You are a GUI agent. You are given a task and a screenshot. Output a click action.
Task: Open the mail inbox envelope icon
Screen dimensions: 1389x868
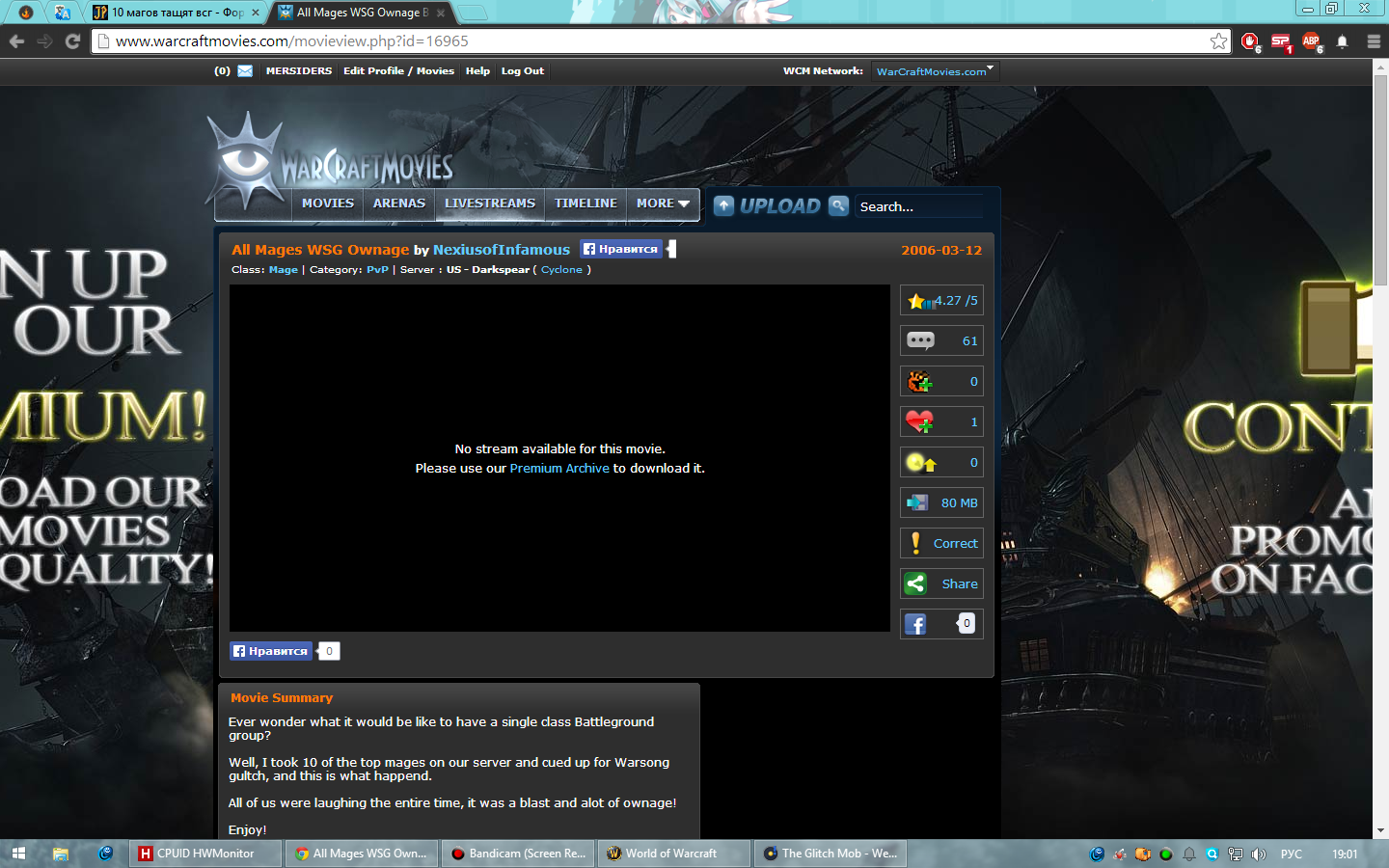pos(245,70)
